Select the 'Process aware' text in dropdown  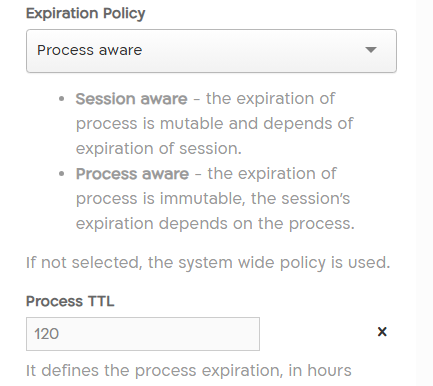pos(89,50)
